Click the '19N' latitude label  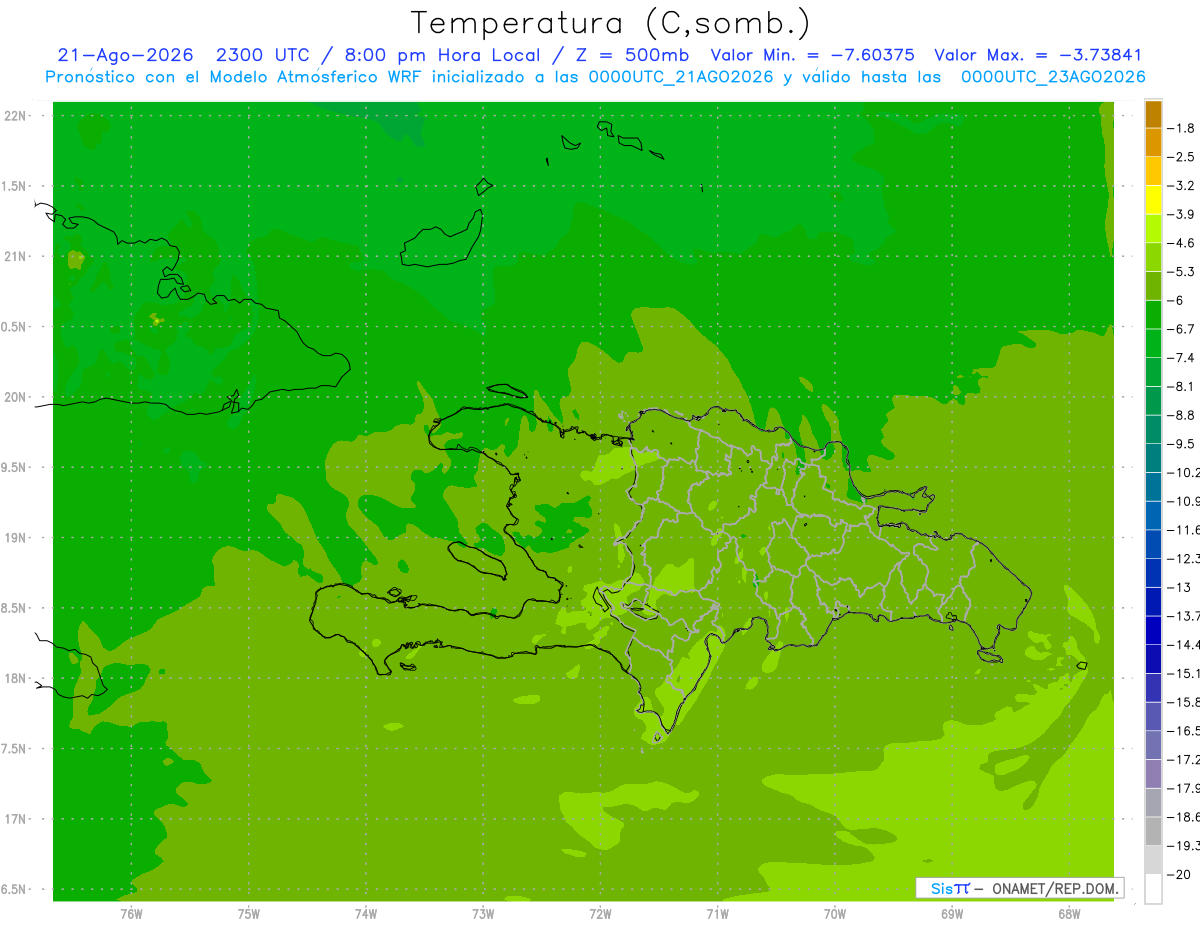click(16, 538)
